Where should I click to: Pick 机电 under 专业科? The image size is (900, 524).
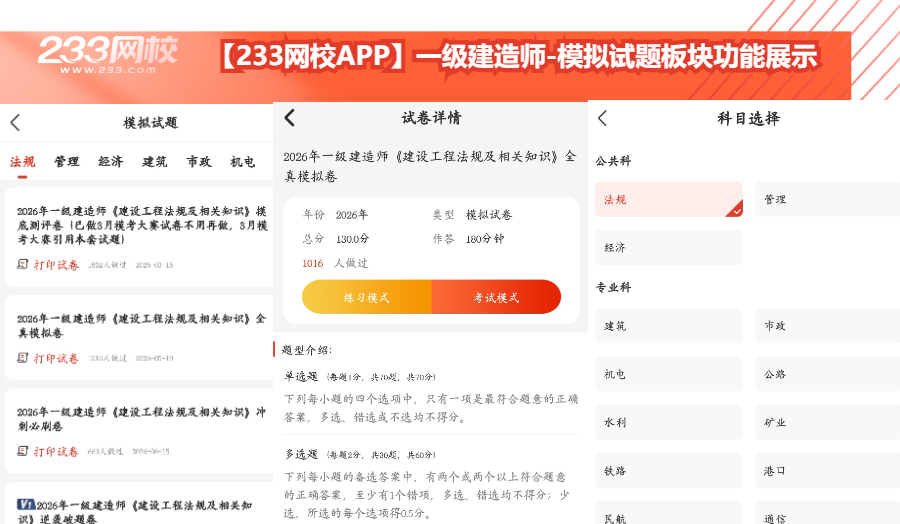669,374
